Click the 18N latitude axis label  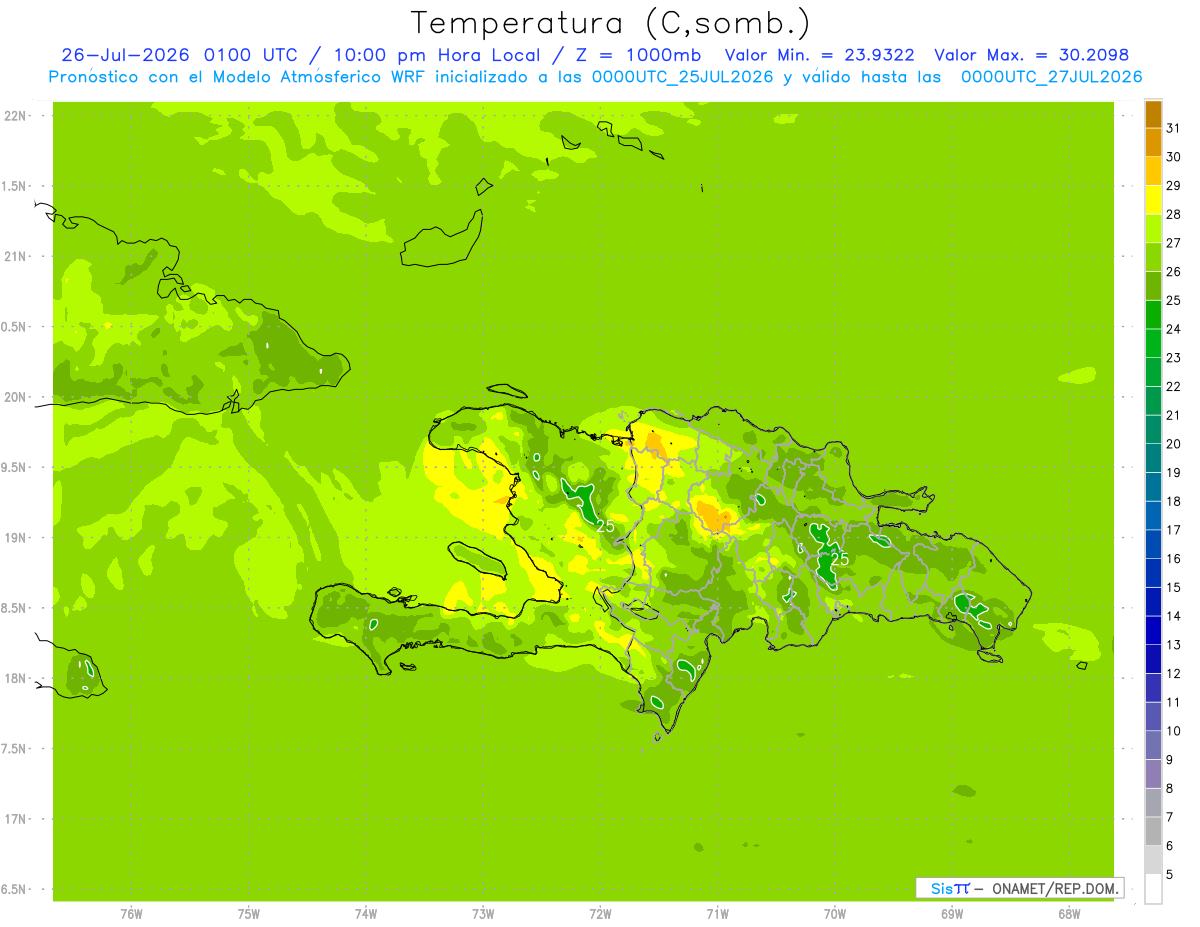coord(15,678)
